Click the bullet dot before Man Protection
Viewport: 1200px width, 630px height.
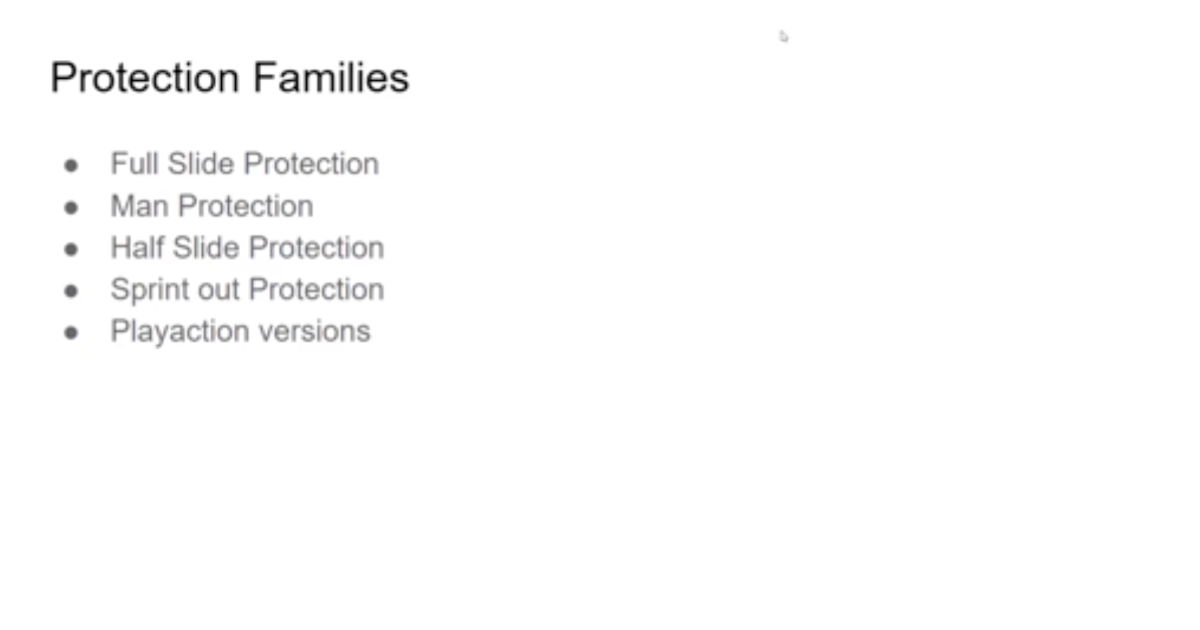click(71, 207)
